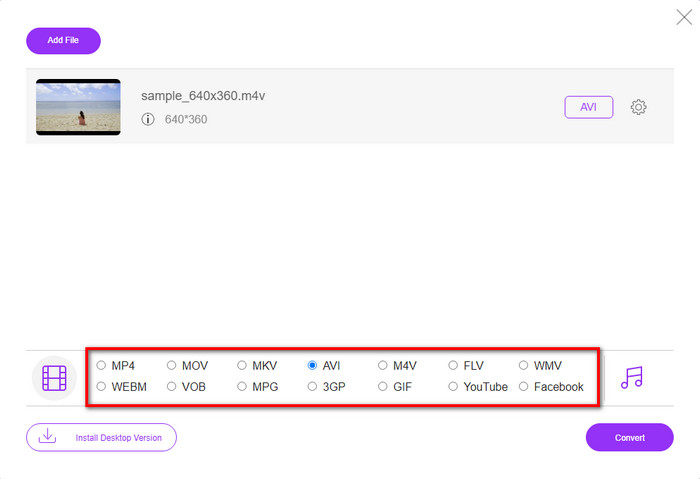Pick the 3GP format option

coord(312,386)
